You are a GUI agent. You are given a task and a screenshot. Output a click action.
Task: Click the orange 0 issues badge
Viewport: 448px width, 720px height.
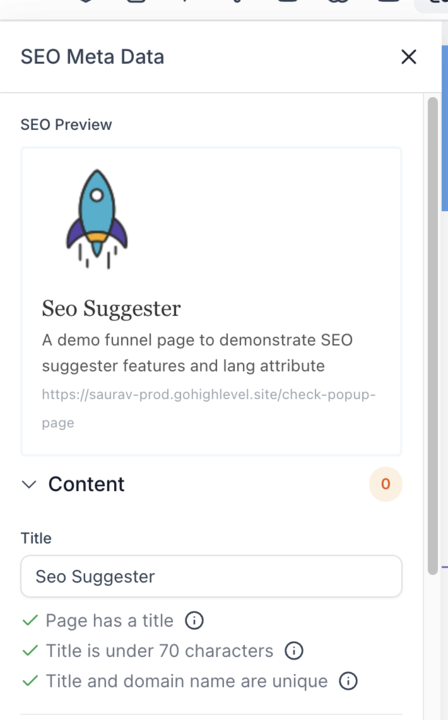(386, 484)
